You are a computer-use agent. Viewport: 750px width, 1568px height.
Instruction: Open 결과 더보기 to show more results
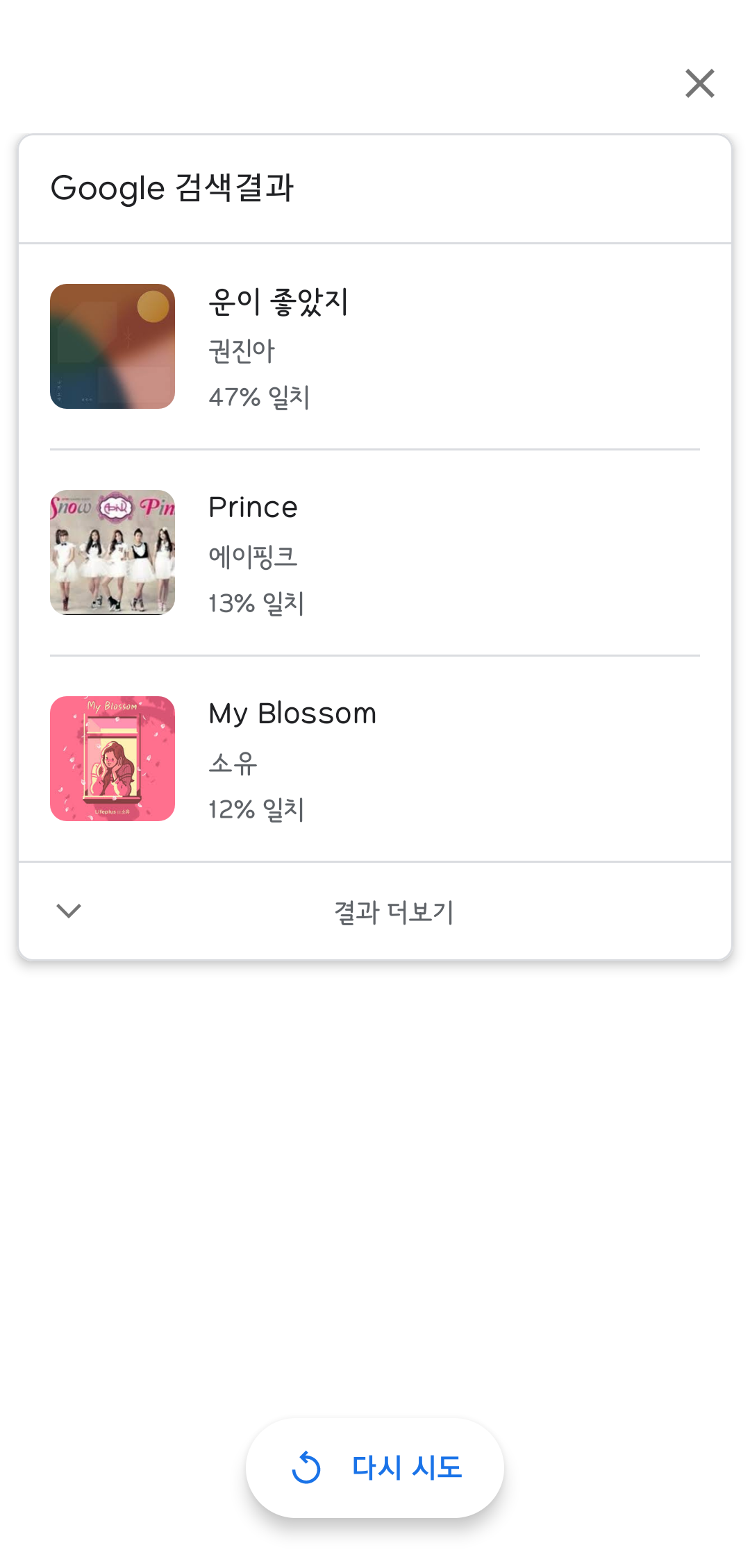point(394,912)
